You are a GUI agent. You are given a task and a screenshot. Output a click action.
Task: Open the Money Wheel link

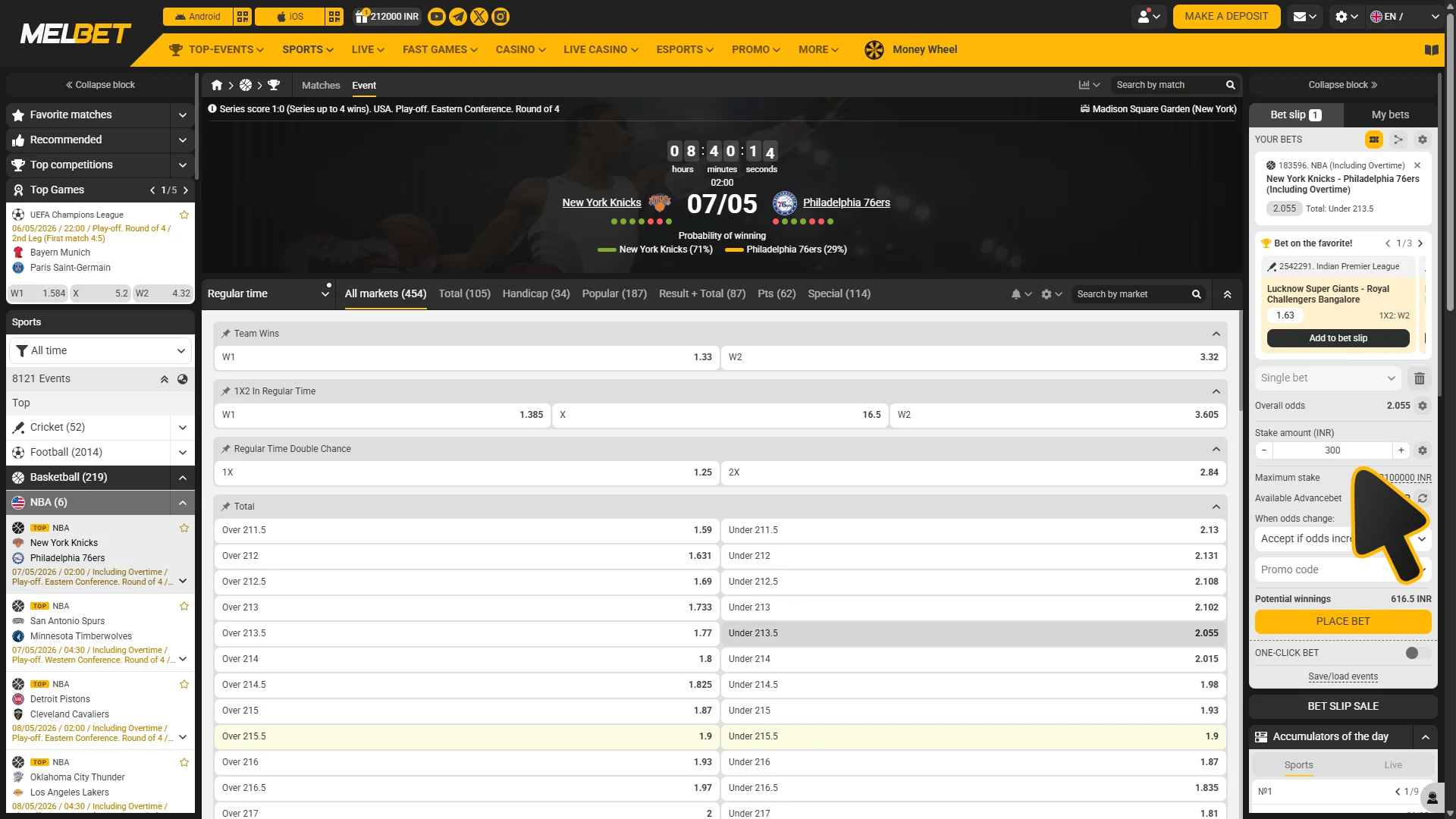click(910, 50)
